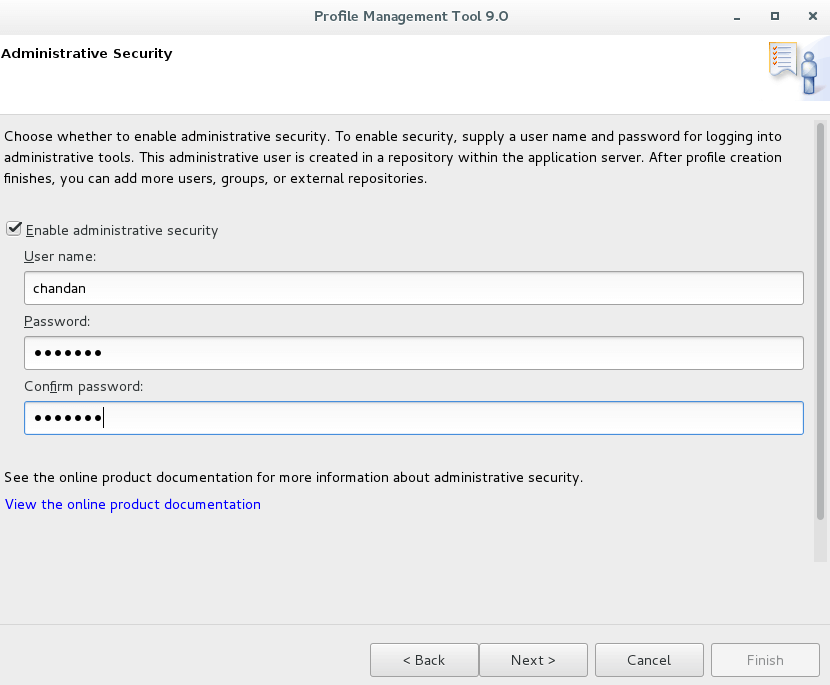Viewport: 830px width, 685px height.
Task: Close the Profile Management Tool window
Action: [x=813, y=16]
